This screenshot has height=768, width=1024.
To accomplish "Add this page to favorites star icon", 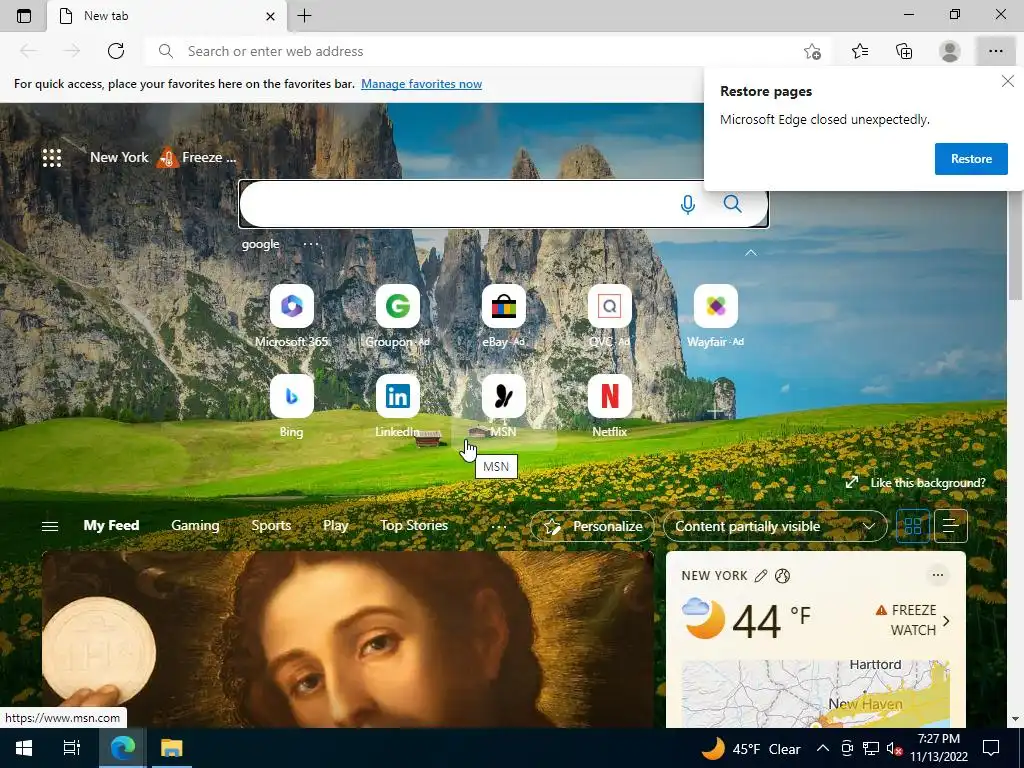I will click(x=812, y=51).
